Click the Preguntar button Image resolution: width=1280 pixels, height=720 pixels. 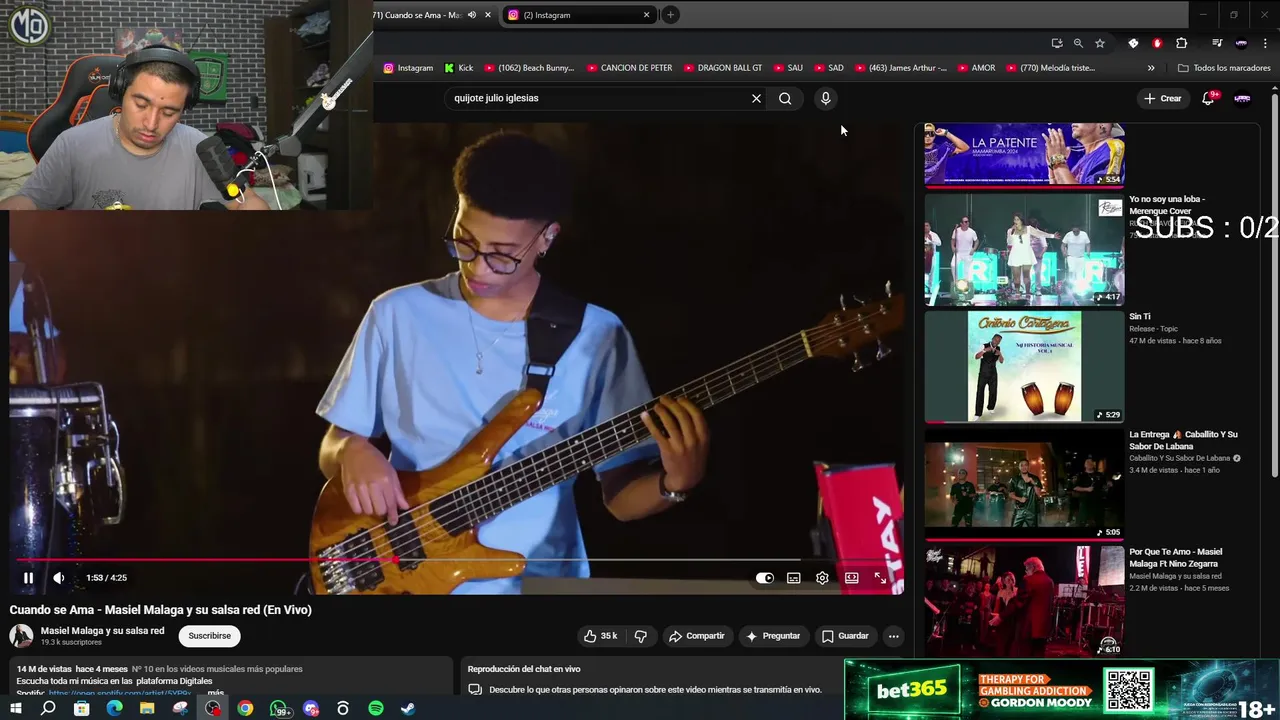coord(772,636)
